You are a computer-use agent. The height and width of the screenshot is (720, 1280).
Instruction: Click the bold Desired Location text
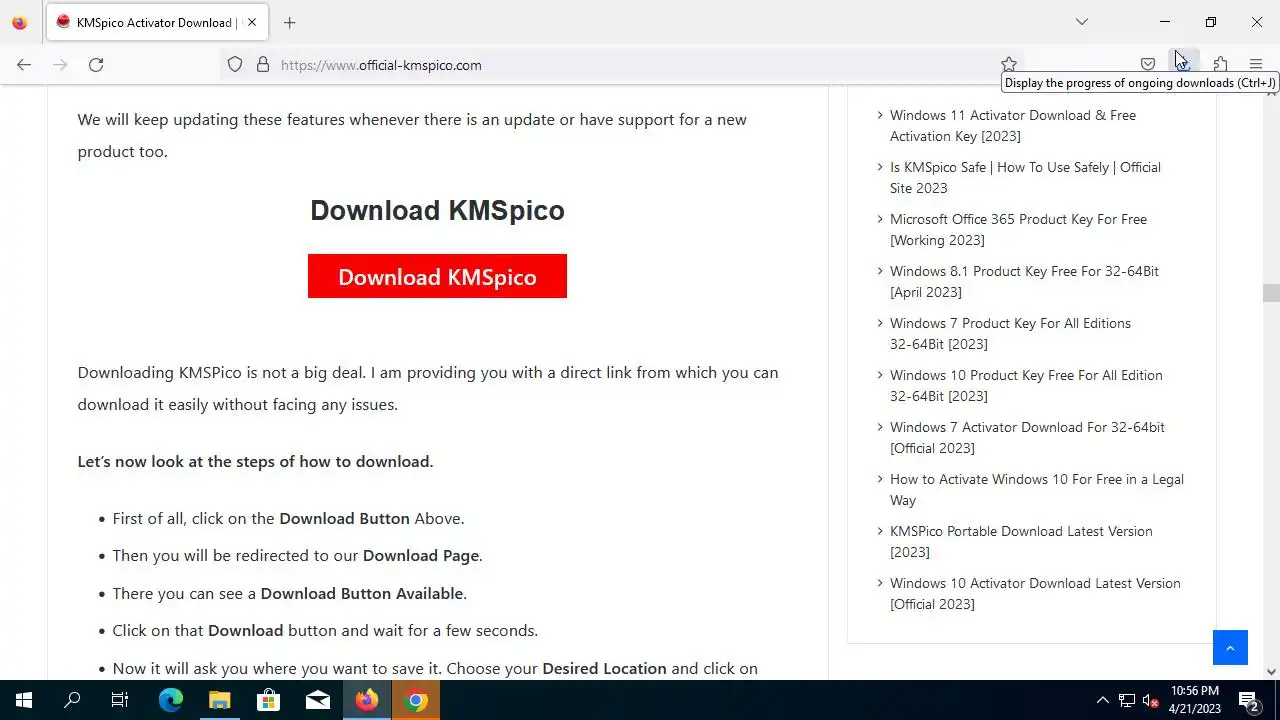click(x=604, y=668)
